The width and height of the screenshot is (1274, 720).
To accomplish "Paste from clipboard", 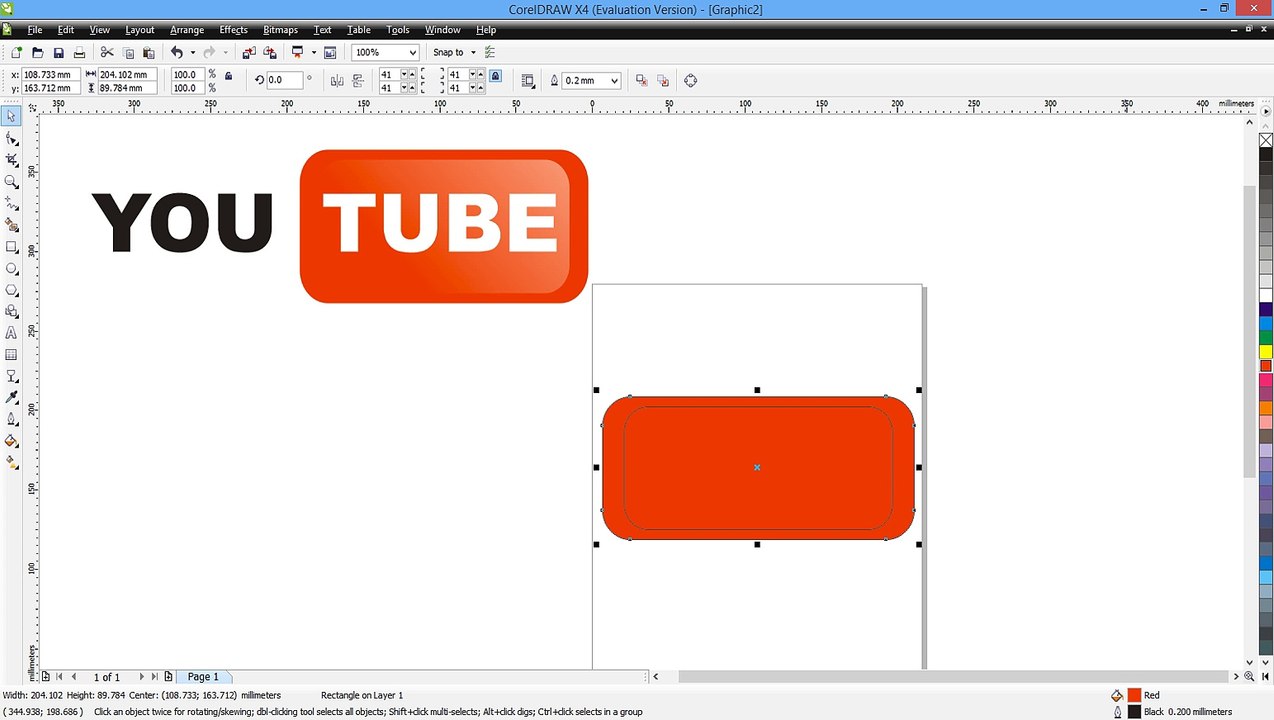I will tap(149, 52).
